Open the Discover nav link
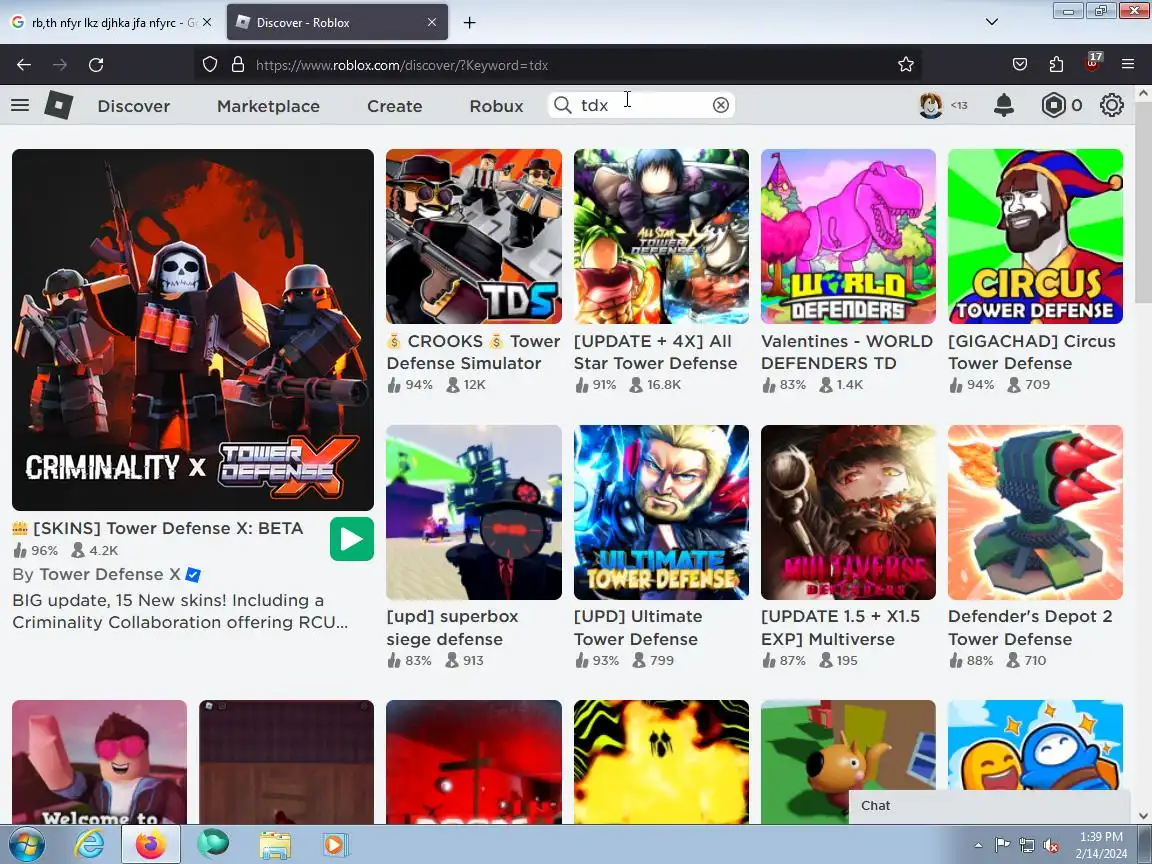The image size is (1152, 864). (x=134, y=106)
